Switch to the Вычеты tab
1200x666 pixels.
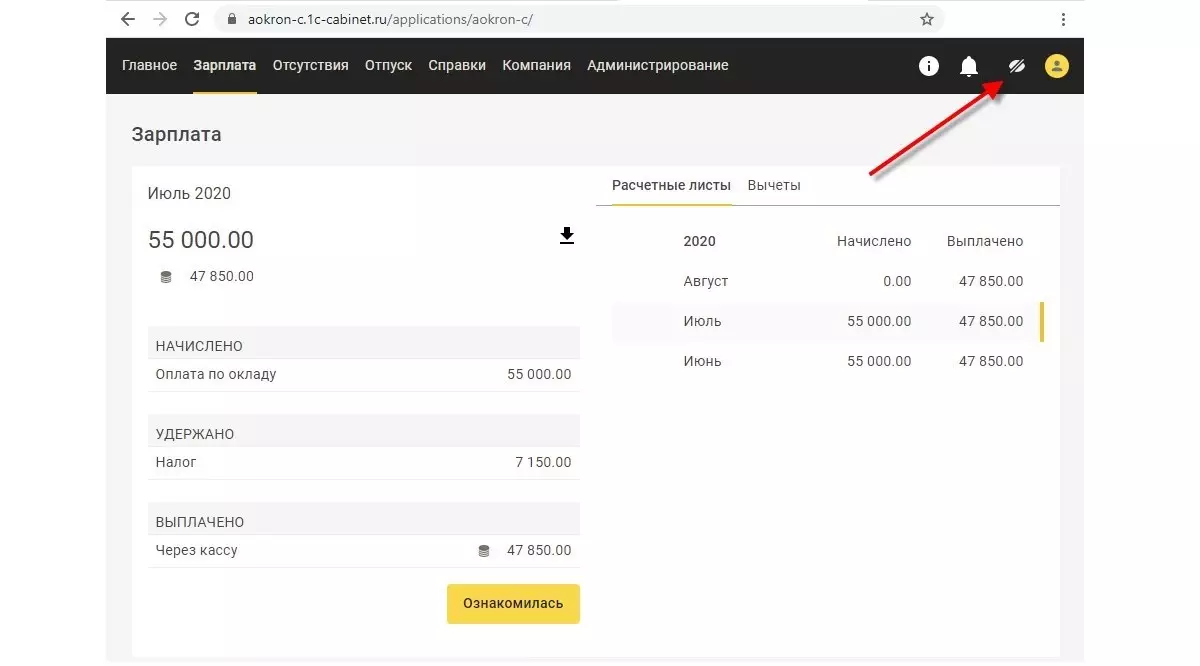(x=774, y=185)
